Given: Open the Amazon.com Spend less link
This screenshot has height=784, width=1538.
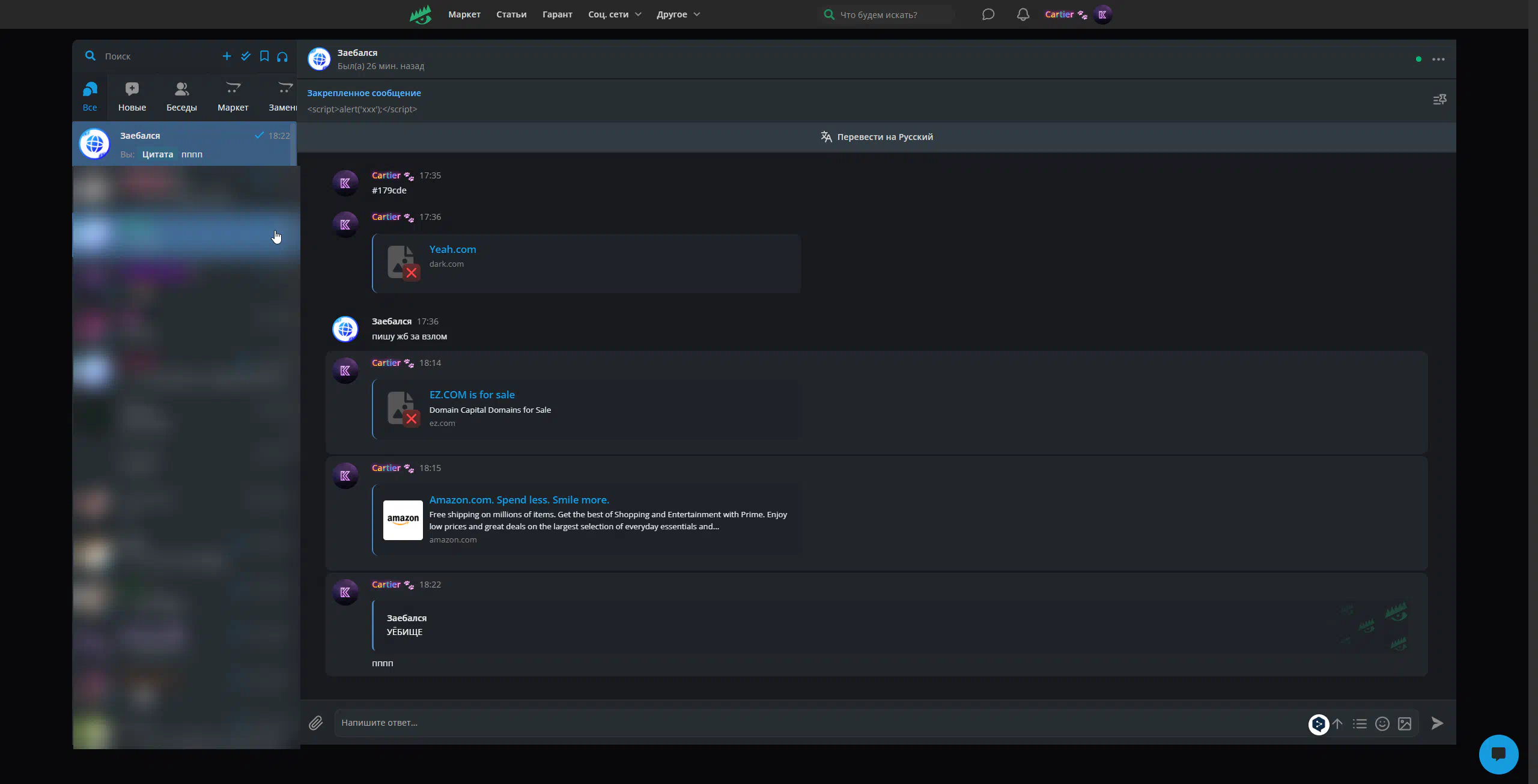Looking at the screenshot, I should point(519,500).
